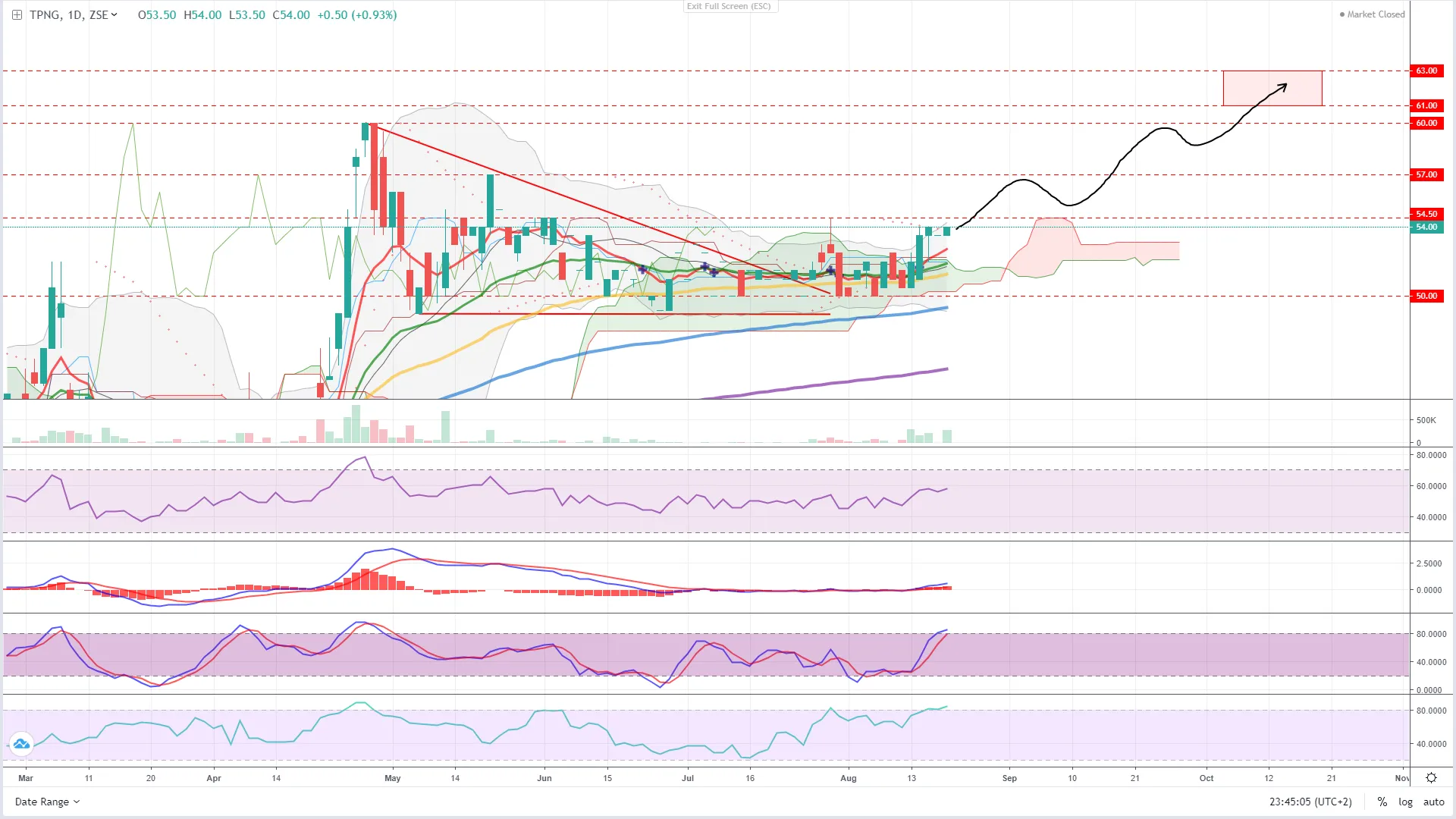The image size is (1456, 819).
Task: Open timezone menu at 23:45:05 (UTC+2)
Action: [1310, 802]
